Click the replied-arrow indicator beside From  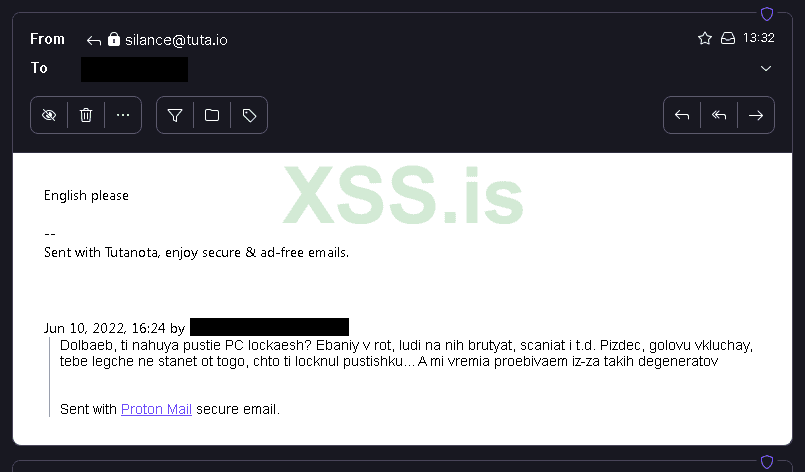94,41
